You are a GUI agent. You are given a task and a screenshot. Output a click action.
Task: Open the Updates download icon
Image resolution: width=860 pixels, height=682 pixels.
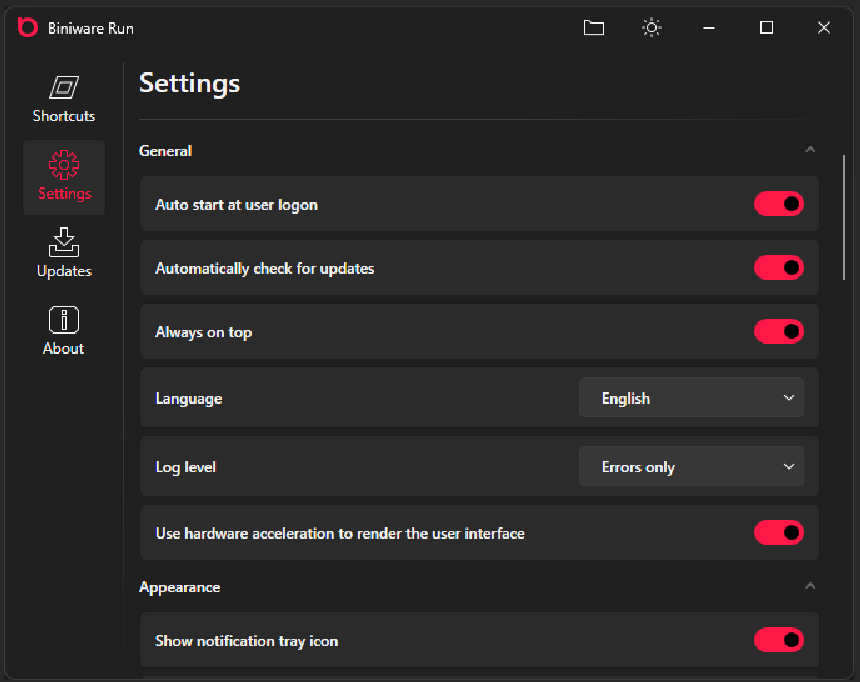pos(64,242)
